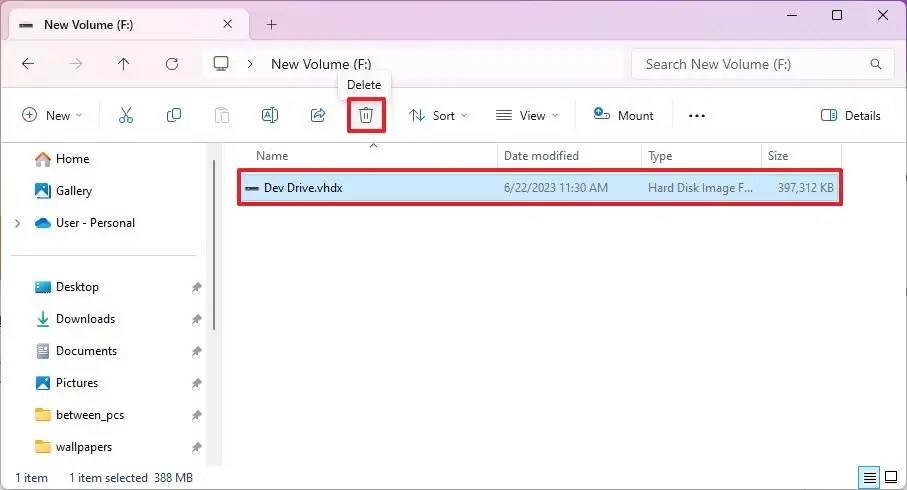Go up one folder level
This screenshot has width=907, height=490.
tap(123, 64)
